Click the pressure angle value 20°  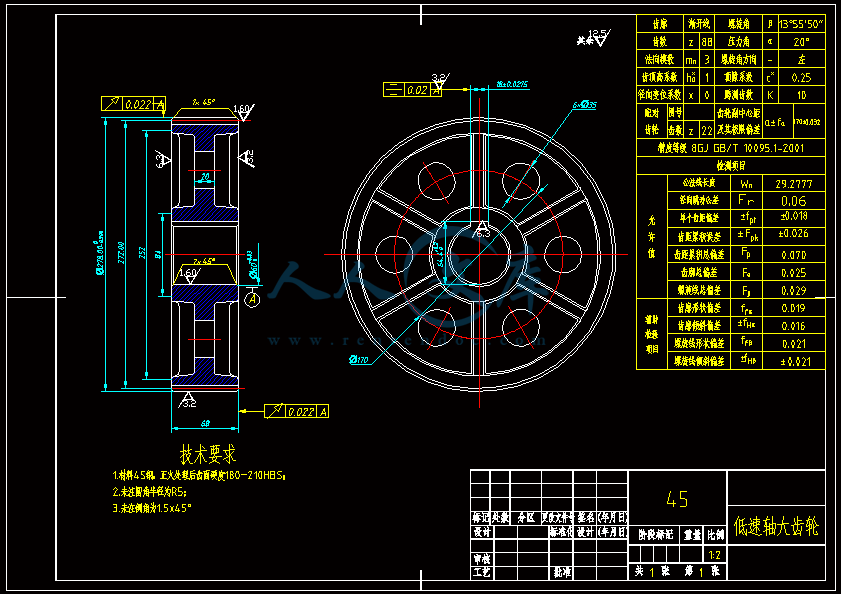pos(801,42)
